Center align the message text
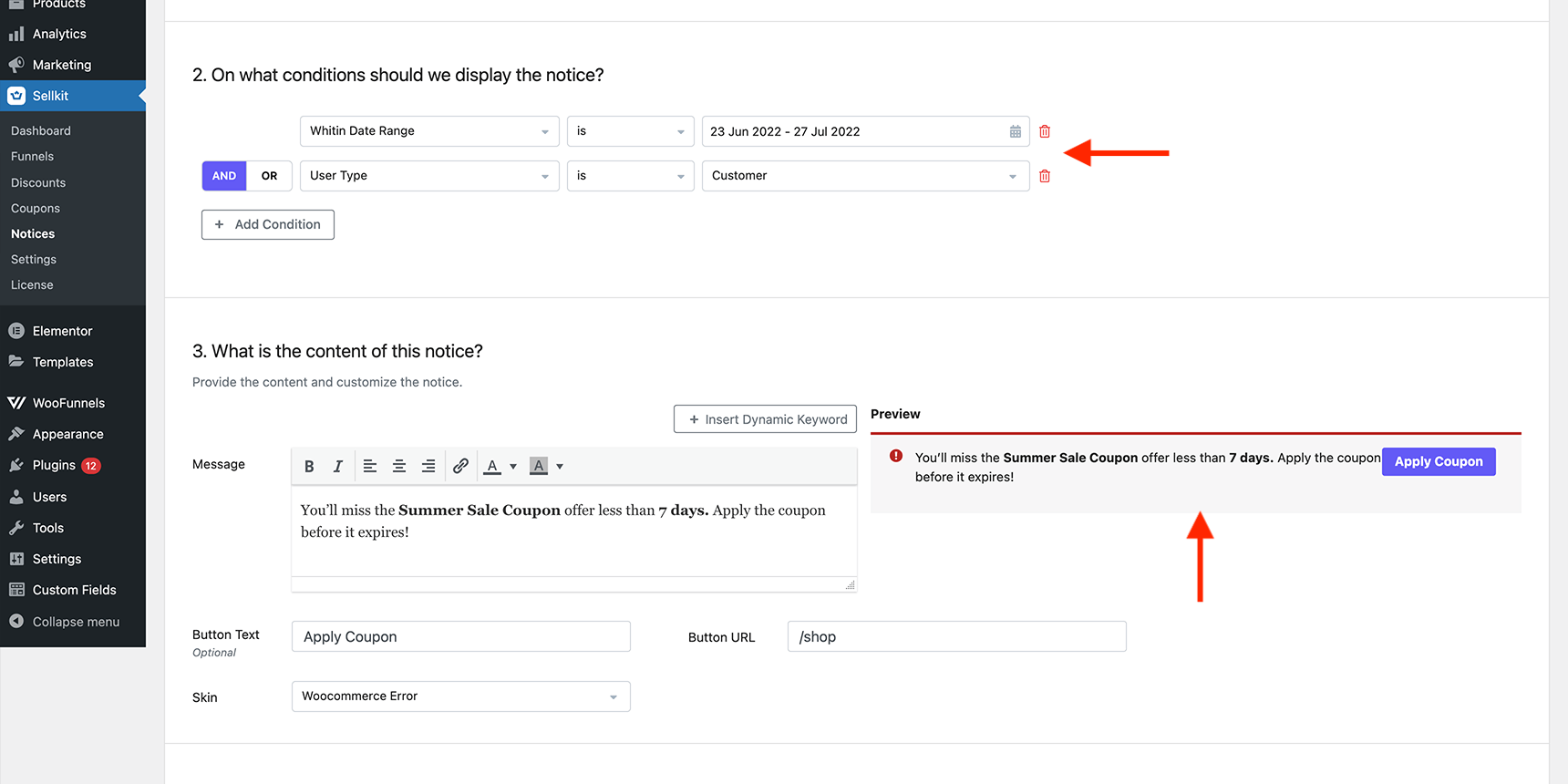Image resolution: width=1568 pixels, height=784 pixels. pyautogui.click(x=399, y=466)
